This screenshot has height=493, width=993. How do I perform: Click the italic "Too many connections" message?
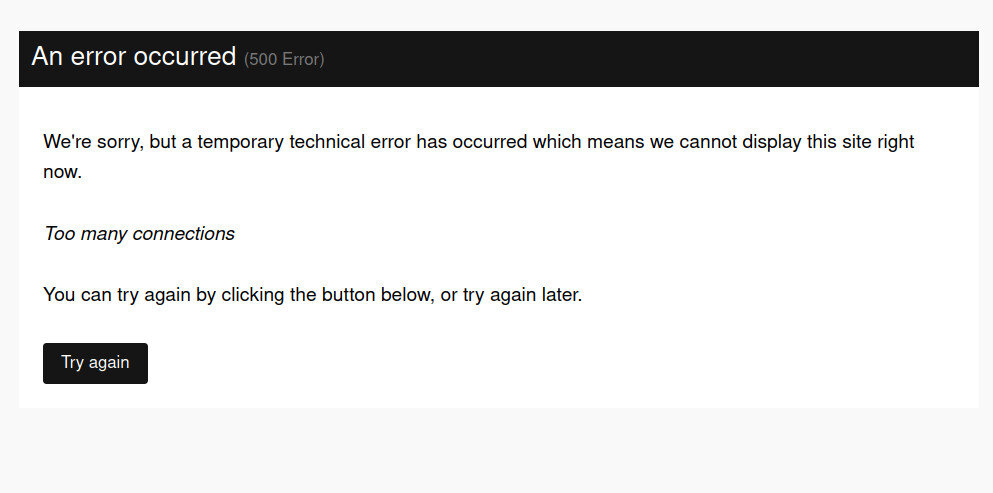[x=139, y=234]
